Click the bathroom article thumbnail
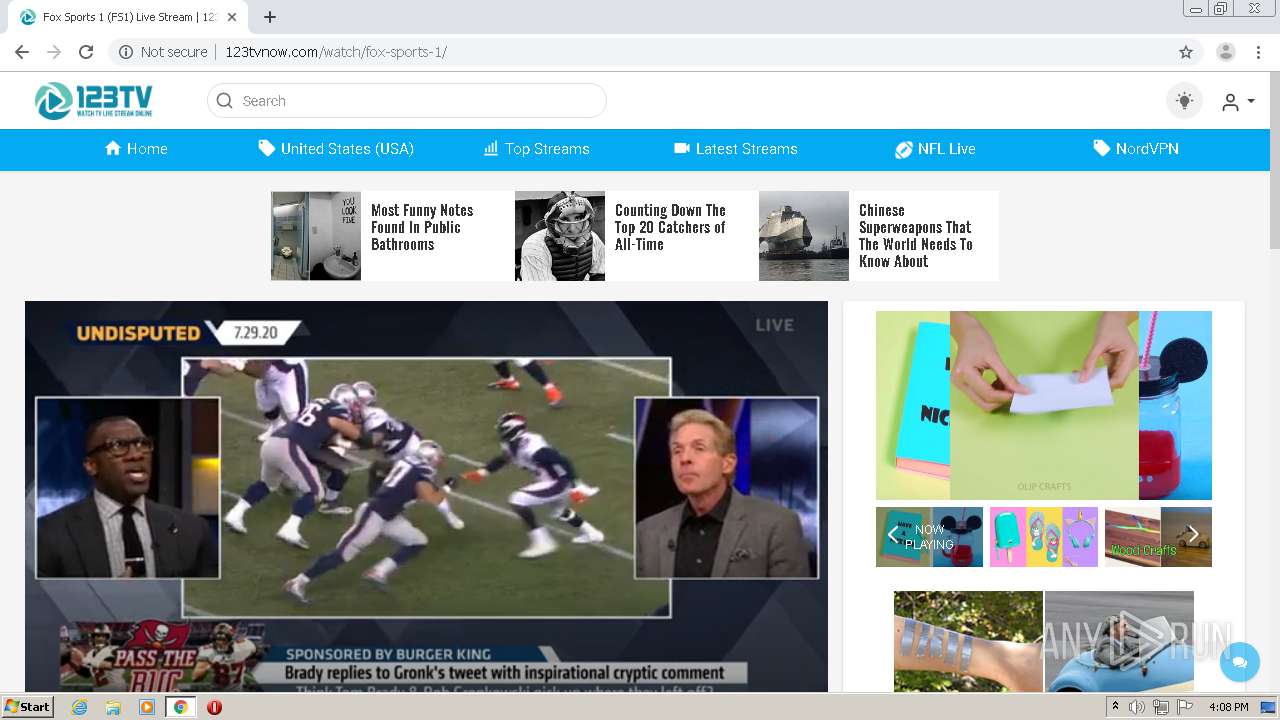The image size is (1280, 720). [x=316, y=236]
